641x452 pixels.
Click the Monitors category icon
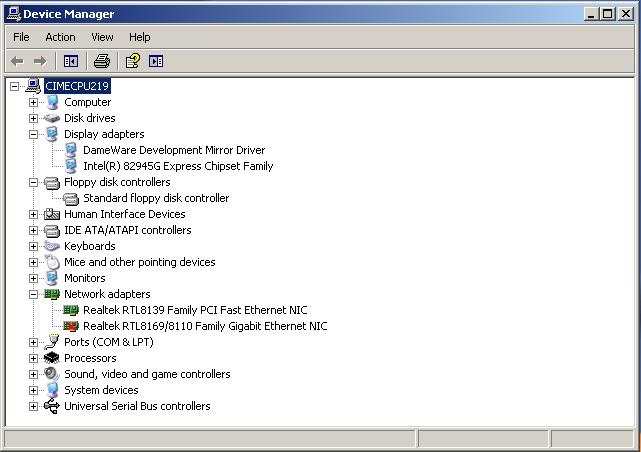pos(52,278)
